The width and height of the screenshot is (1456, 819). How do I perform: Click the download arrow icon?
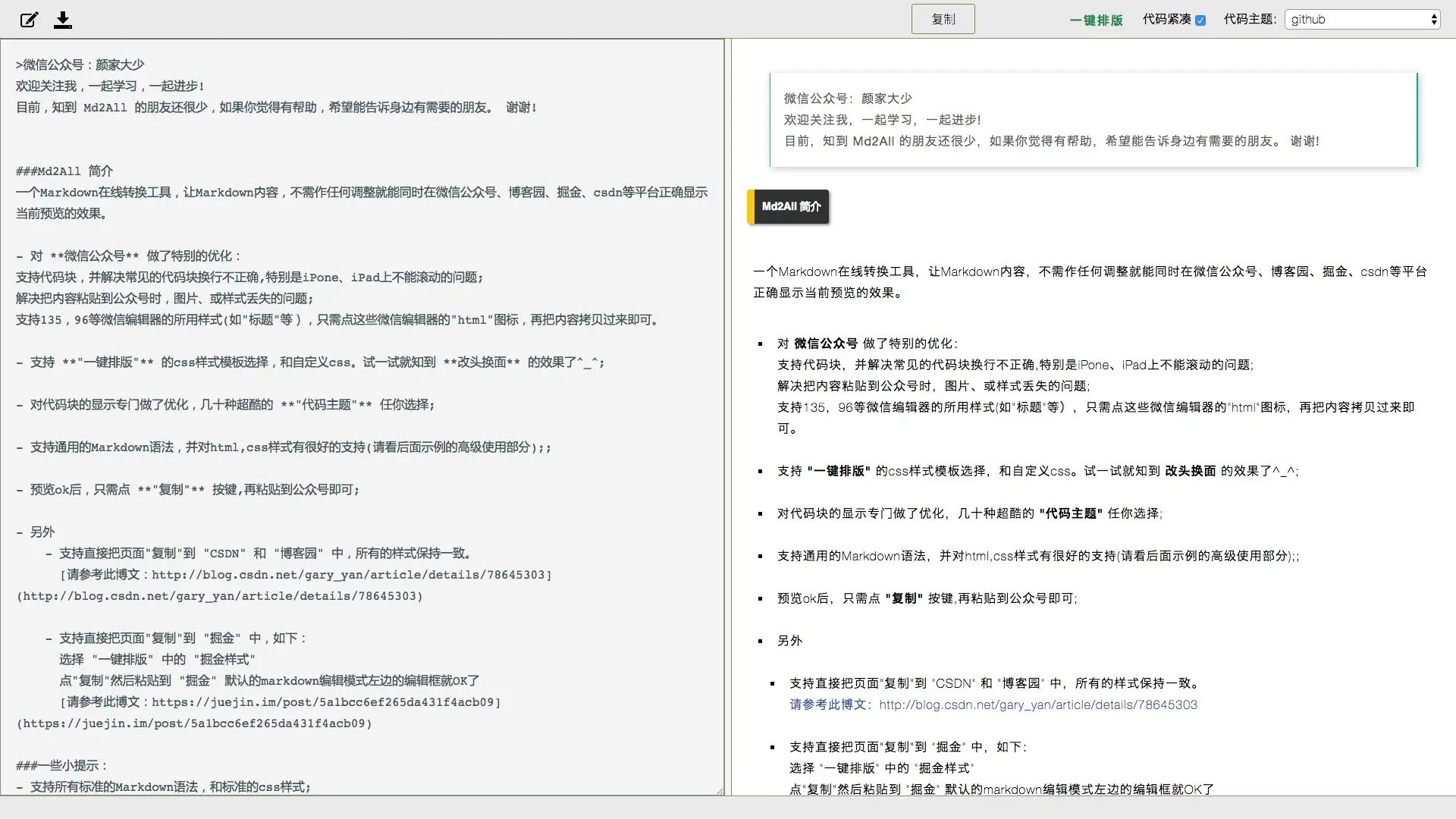(63, 20)
